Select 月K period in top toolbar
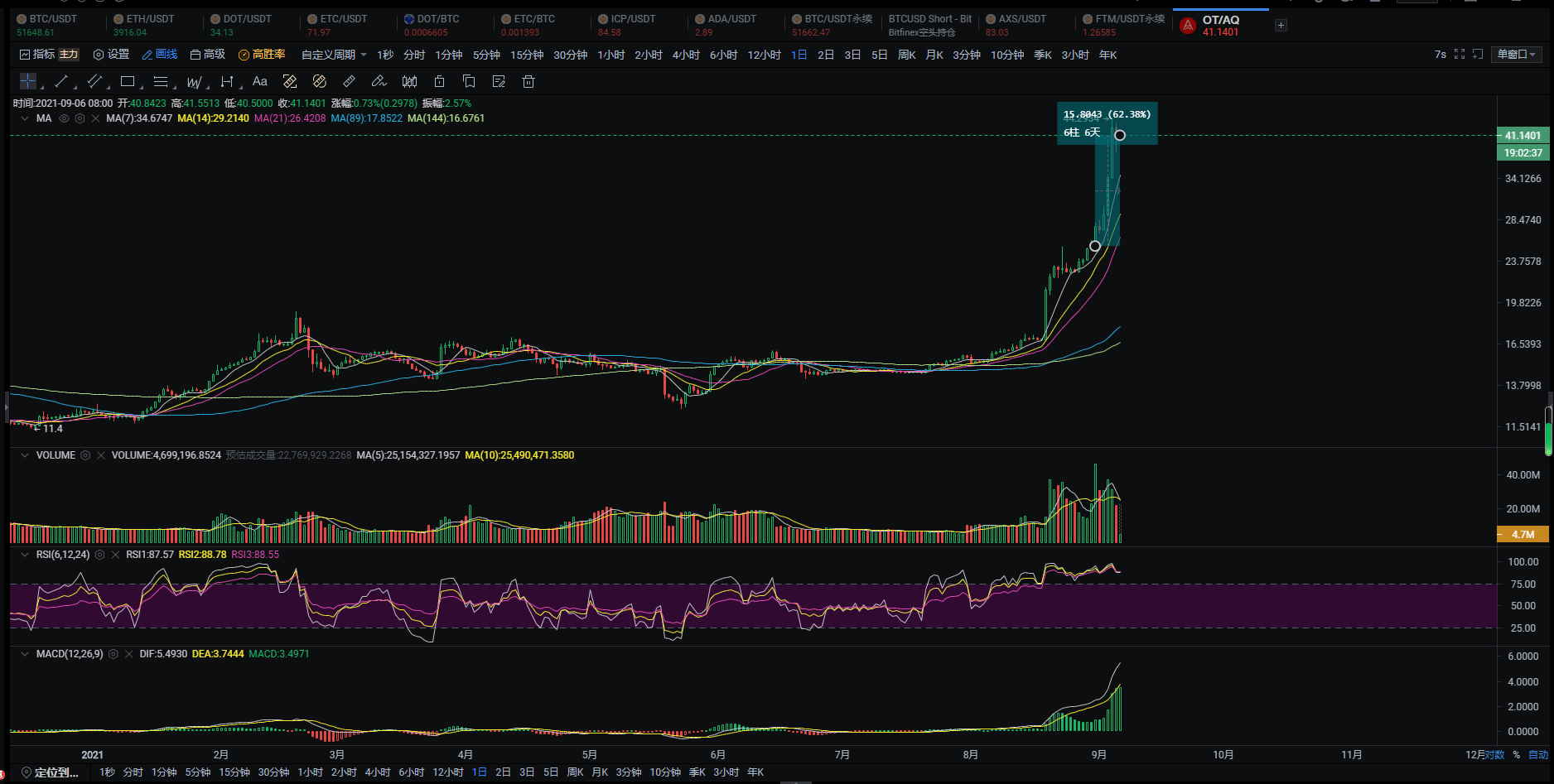1554x784 pixels. click(x=934, y=55)
